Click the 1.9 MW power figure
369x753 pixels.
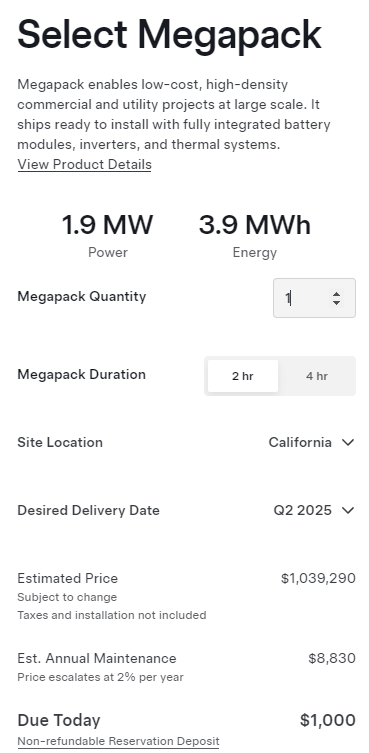(108, 225)
